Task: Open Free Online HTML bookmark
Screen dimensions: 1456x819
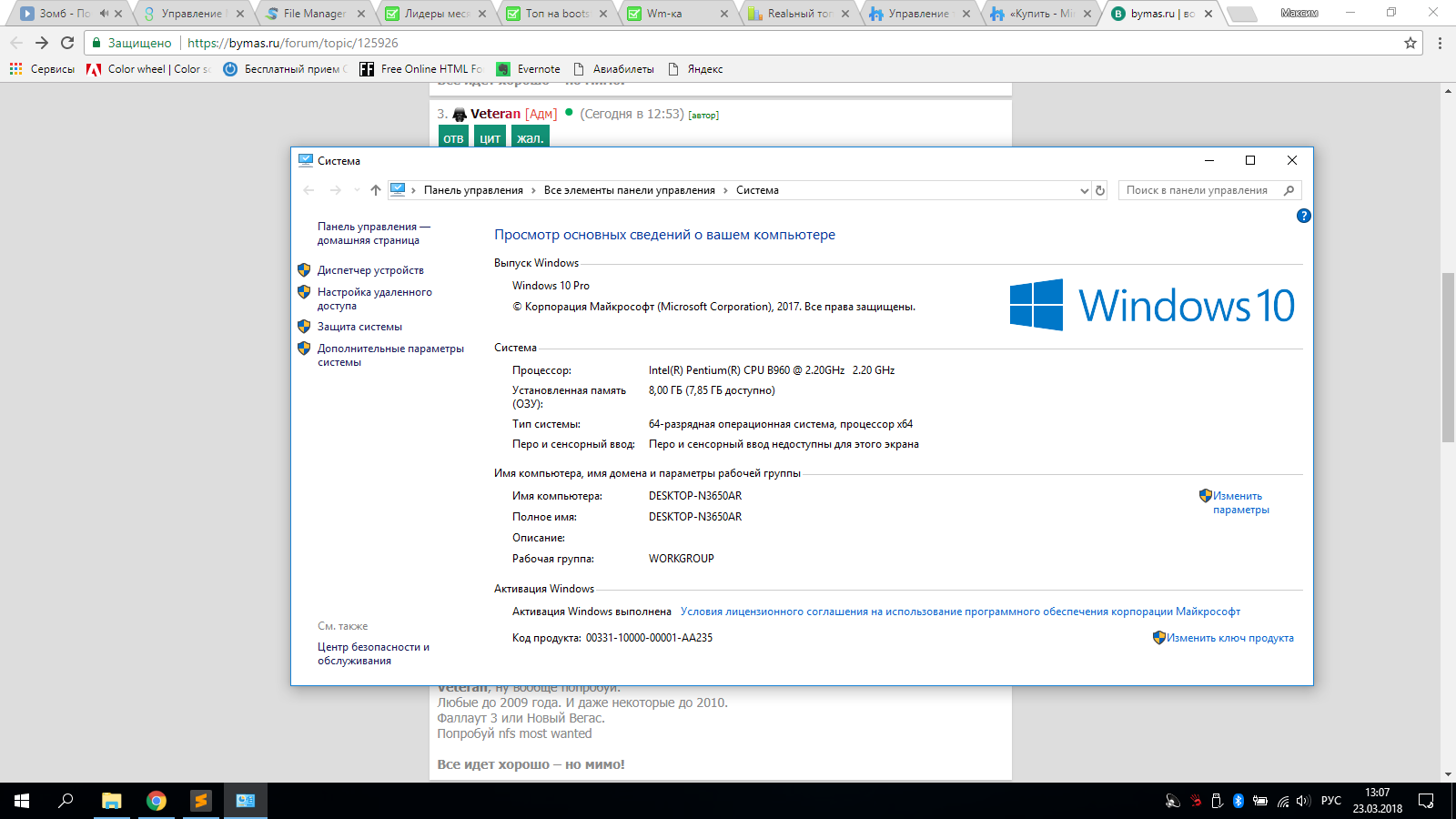Action: tap(421, 69)
